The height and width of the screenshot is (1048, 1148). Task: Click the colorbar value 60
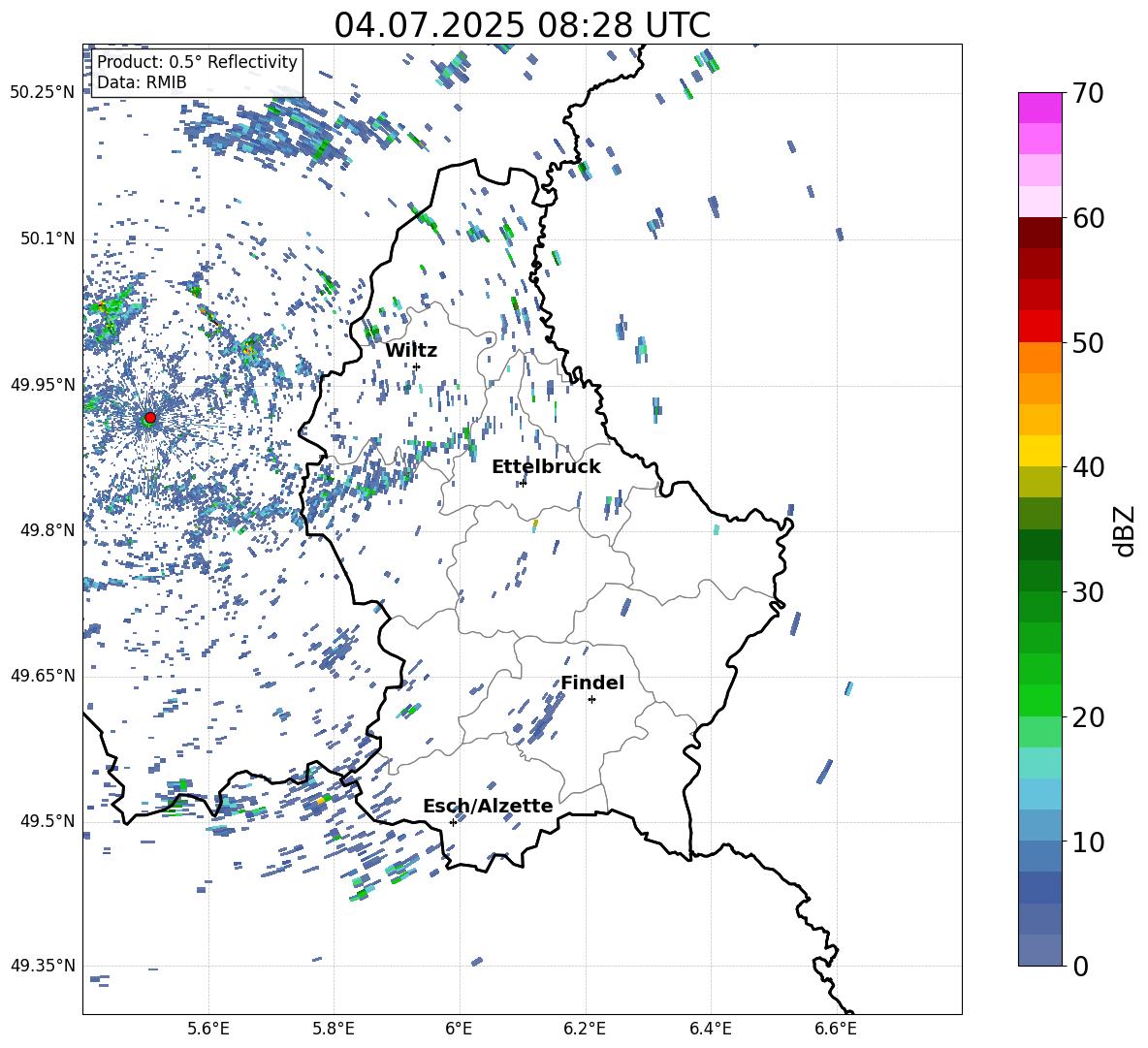pos(1088,218)
